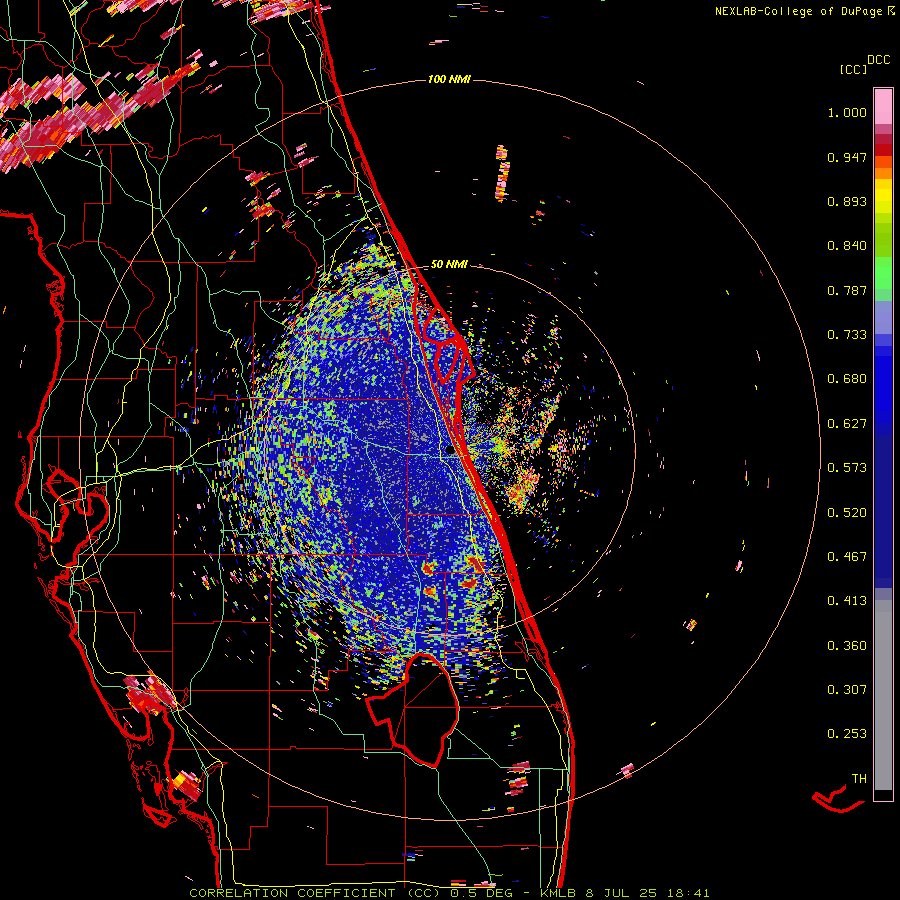The image size is (900, 900).
Task: Select the 0.573 legend value
Action: [847, 468]
